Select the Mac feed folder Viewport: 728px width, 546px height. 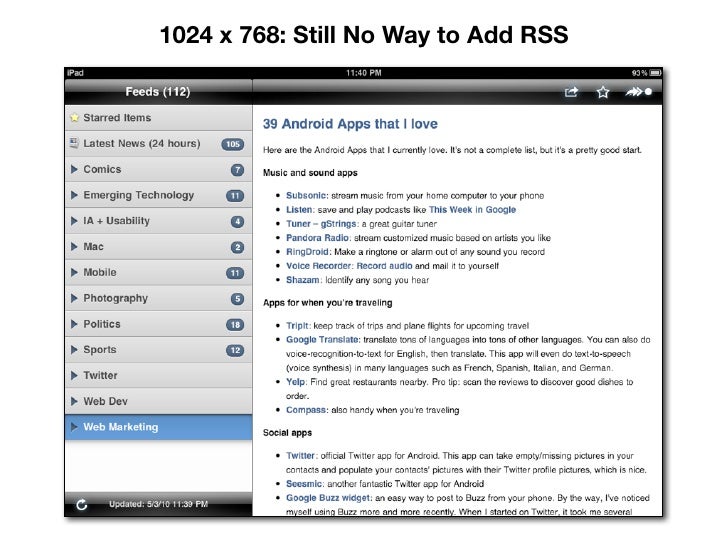click(159, 247)
